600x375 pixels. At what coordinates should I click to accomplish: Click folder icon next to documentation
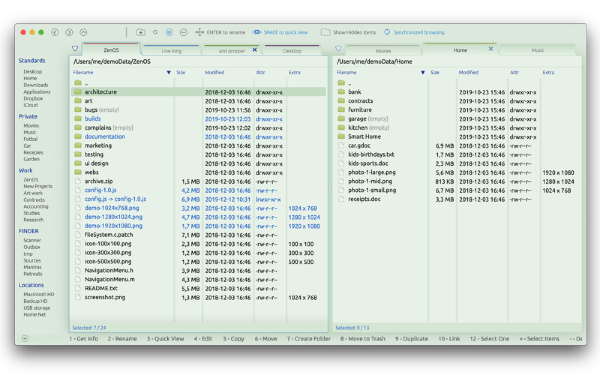point(78,137)
